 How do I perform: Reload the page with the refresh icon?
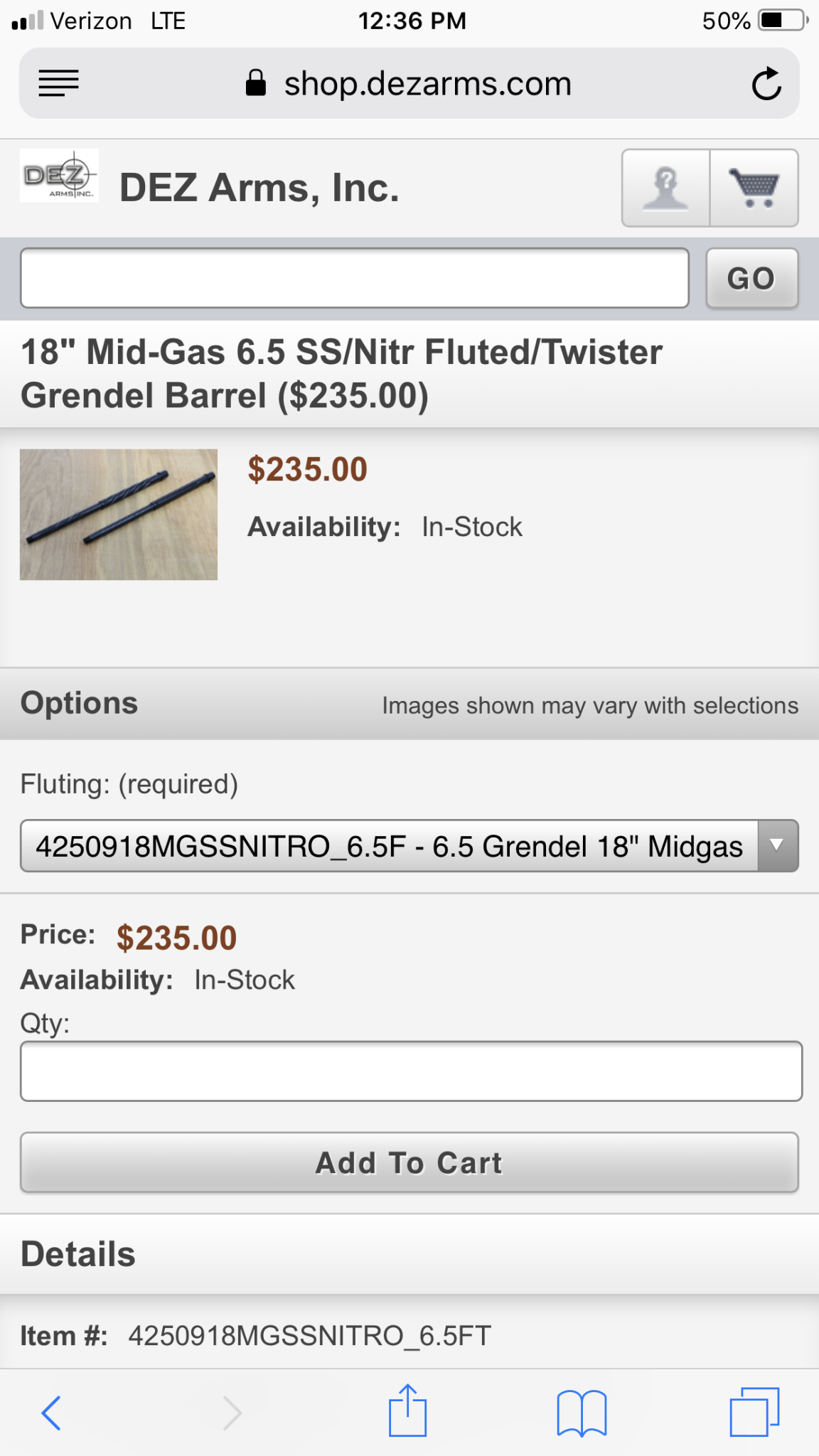(x=766, y=85)
